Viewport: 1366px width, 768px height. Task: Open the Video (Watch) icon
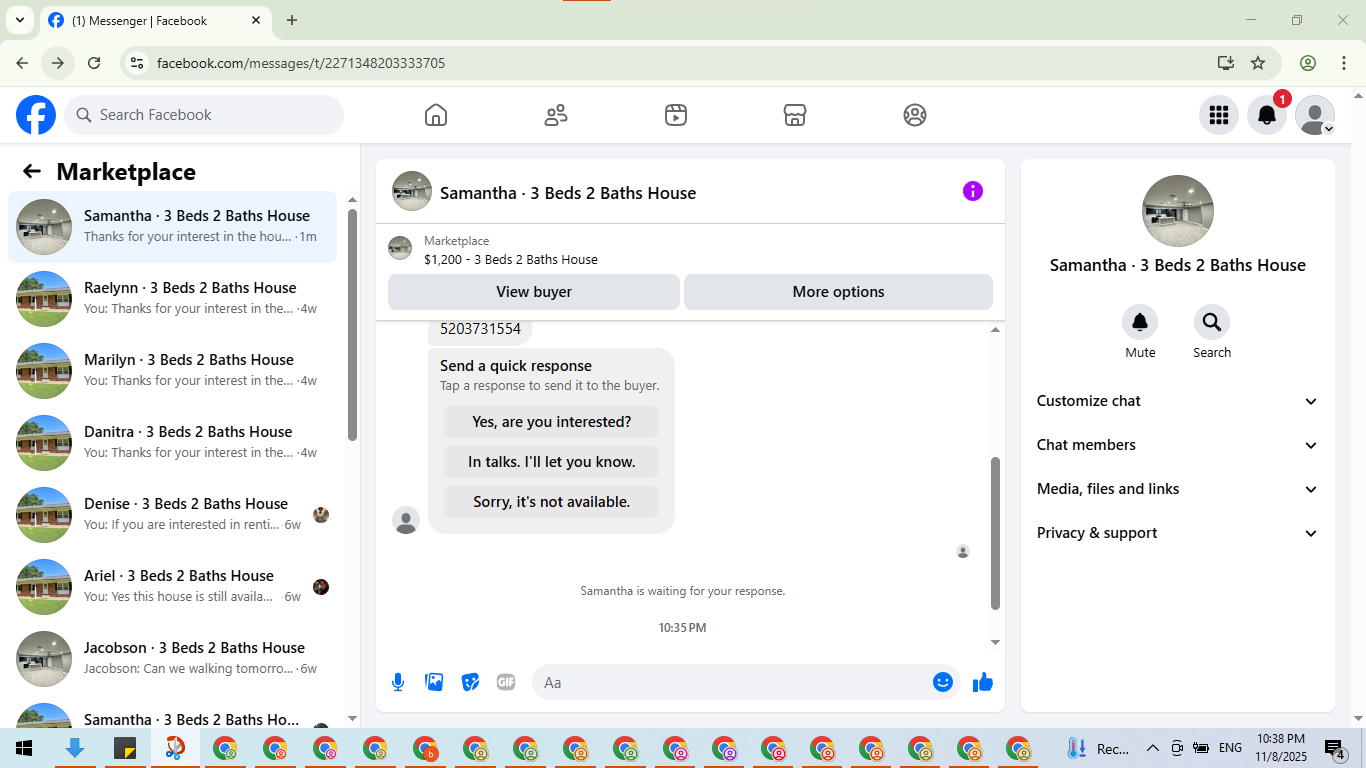(x=676, y=115)
